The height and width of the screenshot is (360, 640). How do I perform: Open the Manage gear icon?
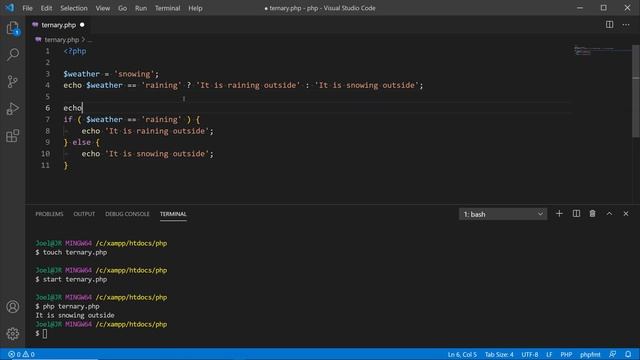pyautogui.click(x=13, y=333)
